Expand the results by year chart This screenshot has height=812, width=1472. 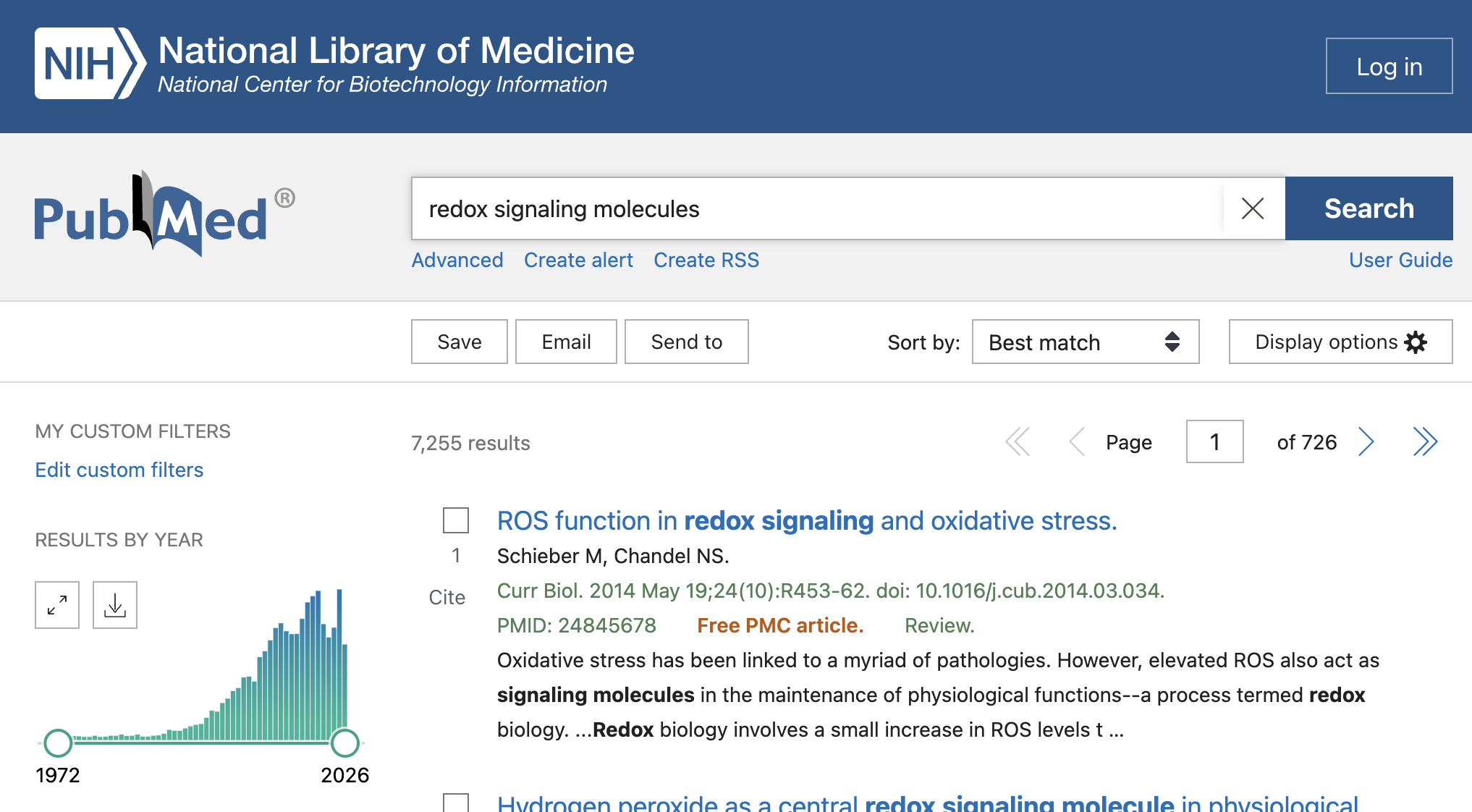point(57,605)
